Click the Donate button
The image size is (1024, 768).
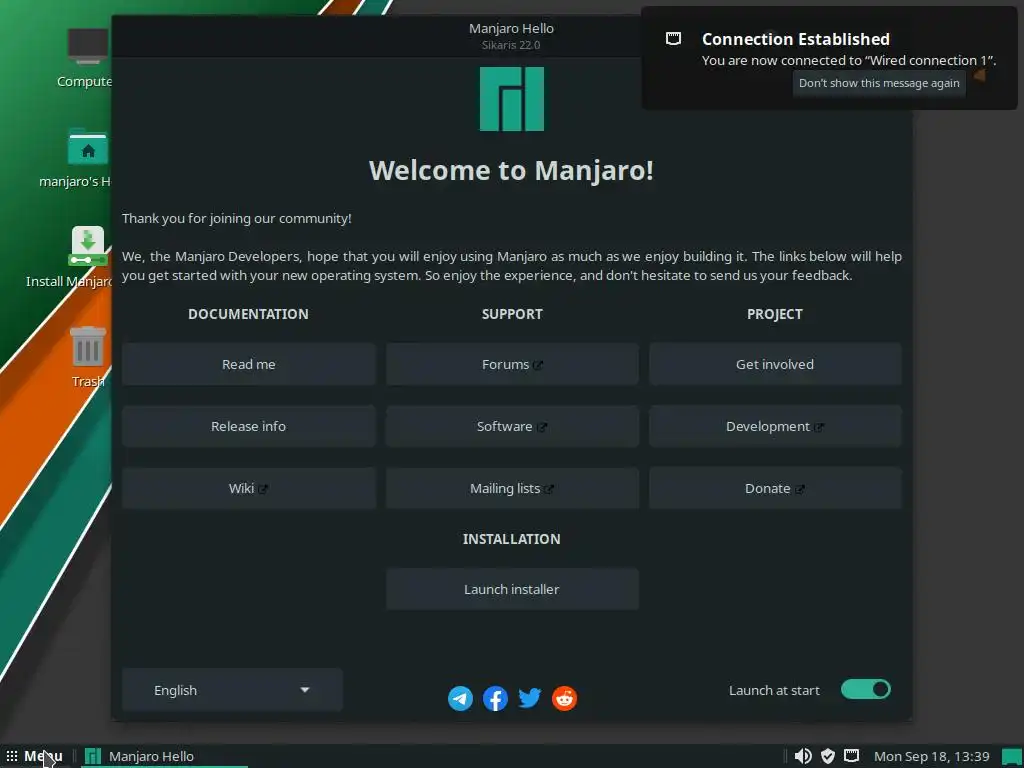(775, 488)
